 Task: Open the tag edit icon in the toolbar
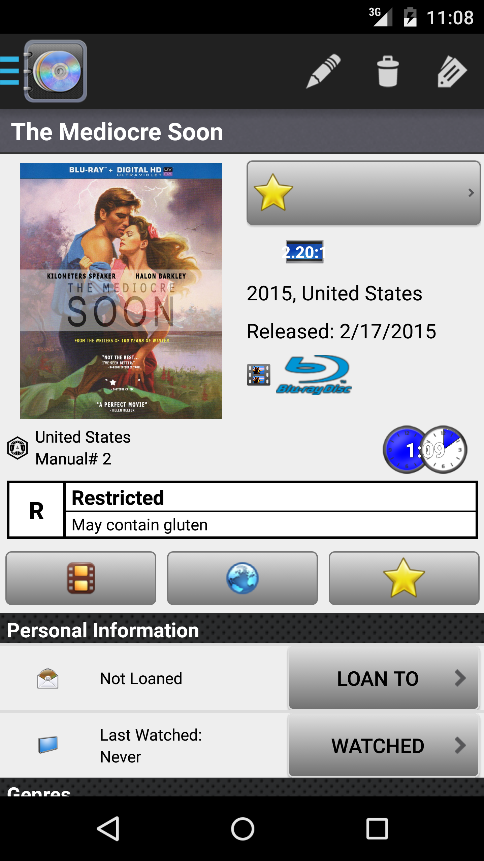[452, 71]
